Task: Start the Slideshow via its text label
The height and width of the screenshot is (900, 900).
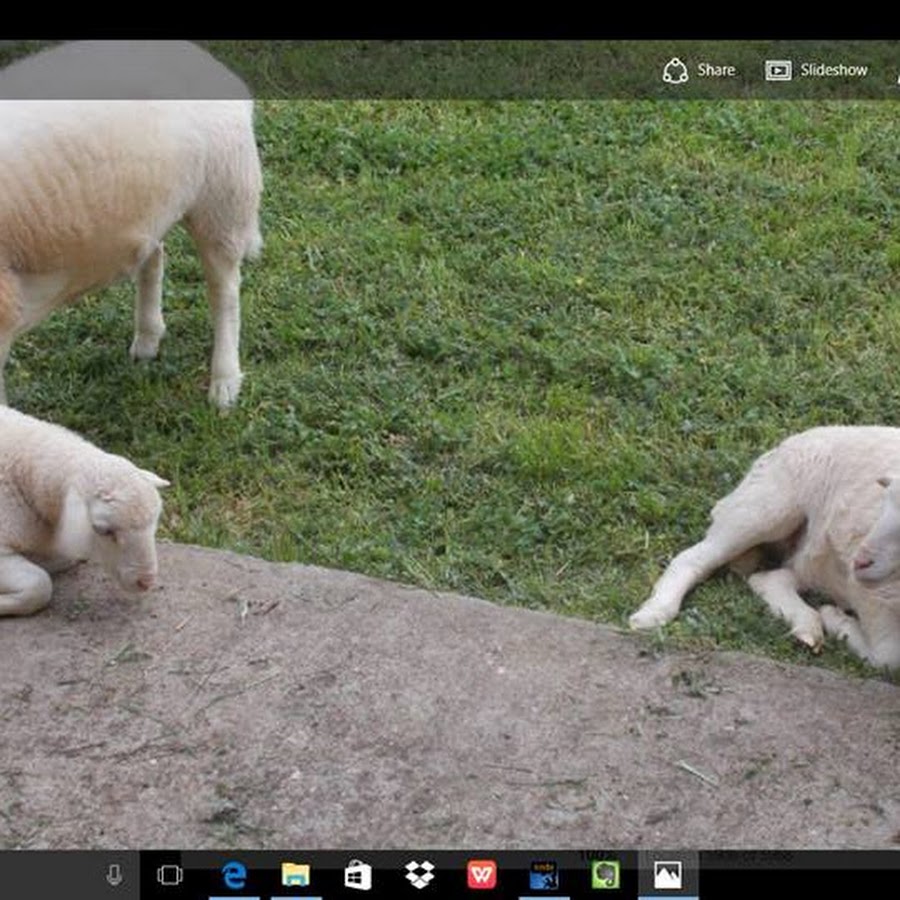Action: 834,70
